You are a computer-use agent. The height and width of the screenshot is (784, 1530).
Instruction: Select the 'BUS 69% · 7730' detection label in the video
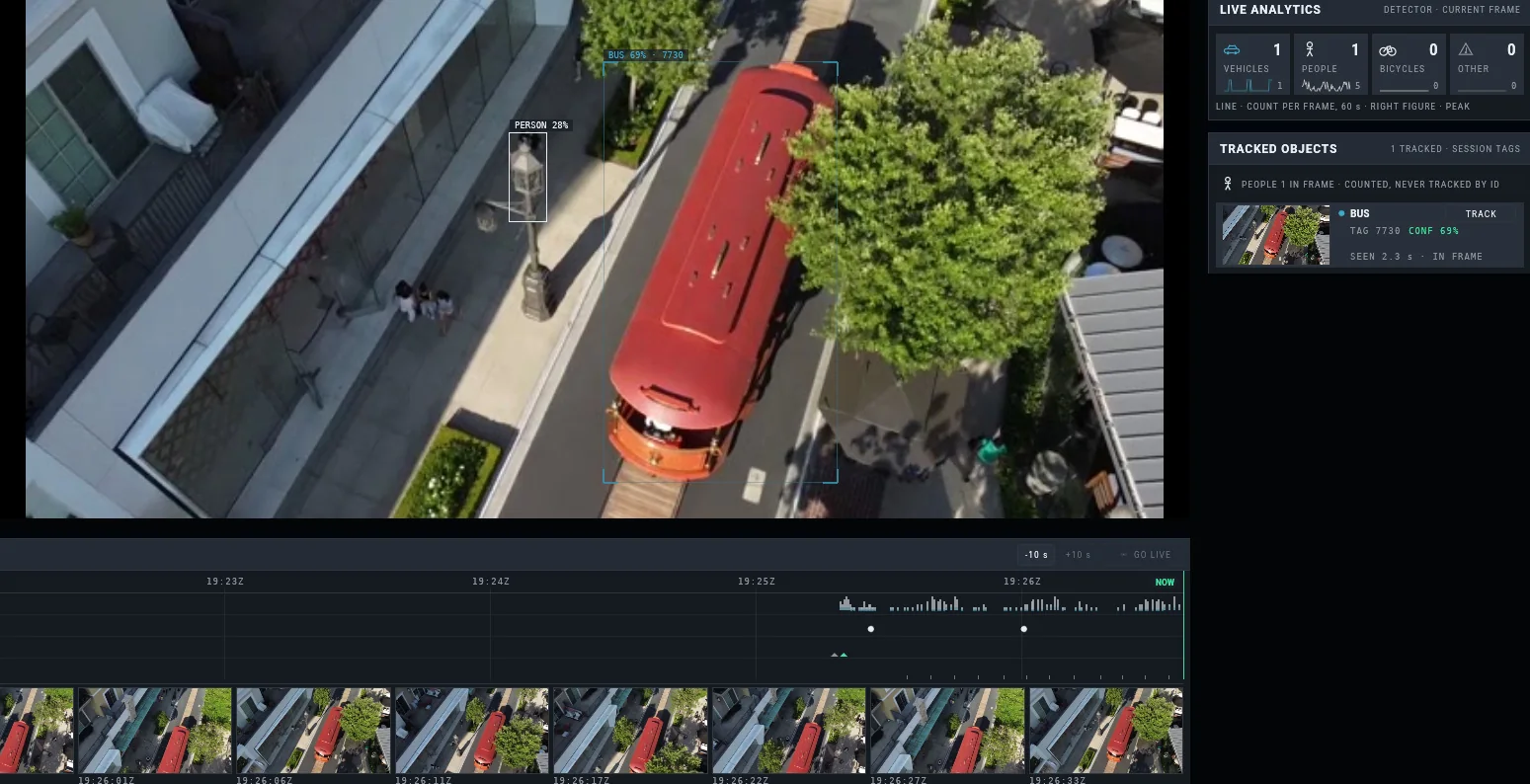(x=646, y=55)
